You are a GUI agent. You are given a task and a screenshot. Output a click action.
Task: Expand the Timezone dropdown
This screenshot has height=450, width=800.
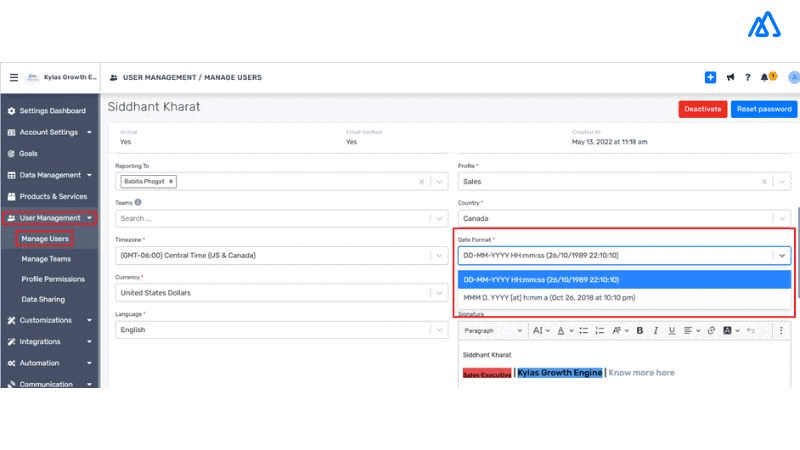click(438, 255)
